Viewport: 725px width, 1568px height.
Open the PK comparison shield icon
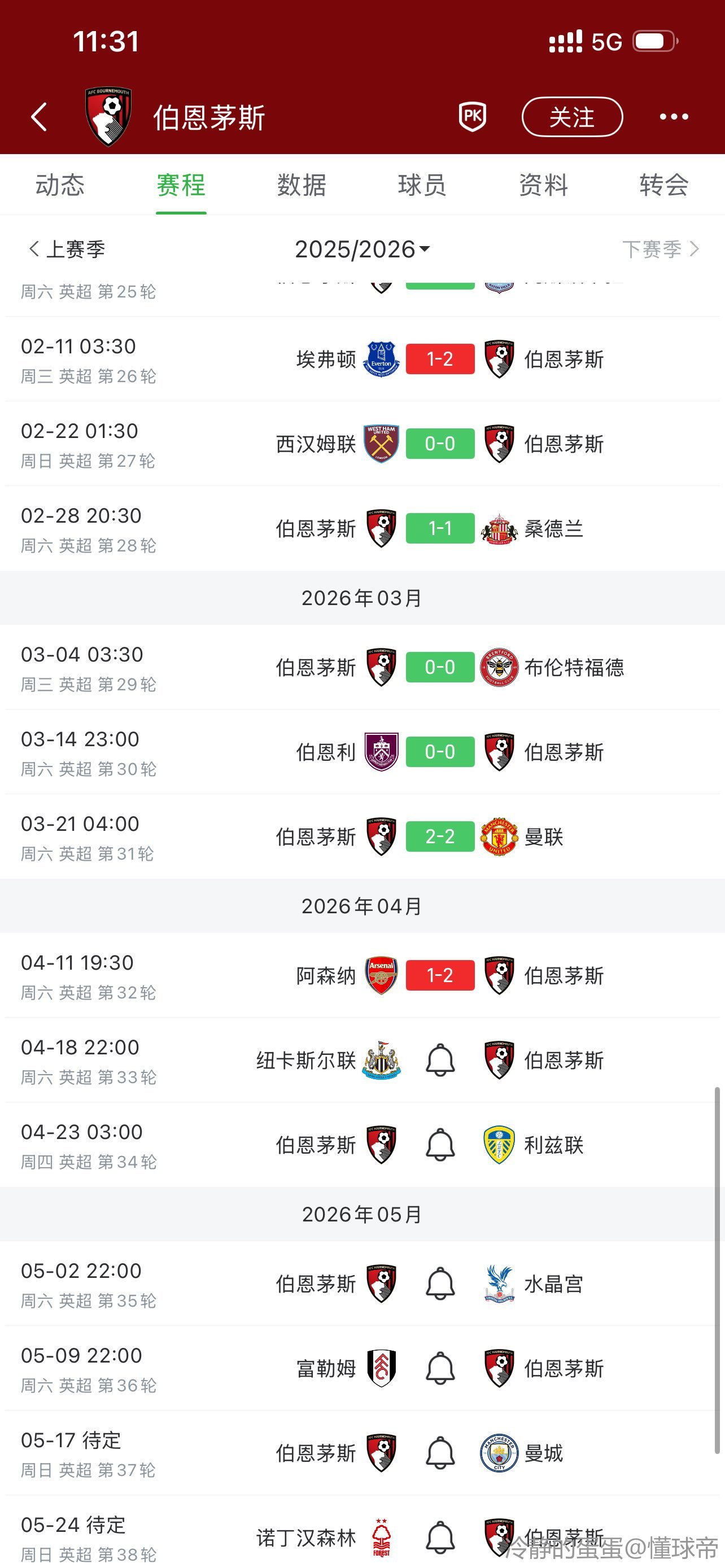[473, 116]
